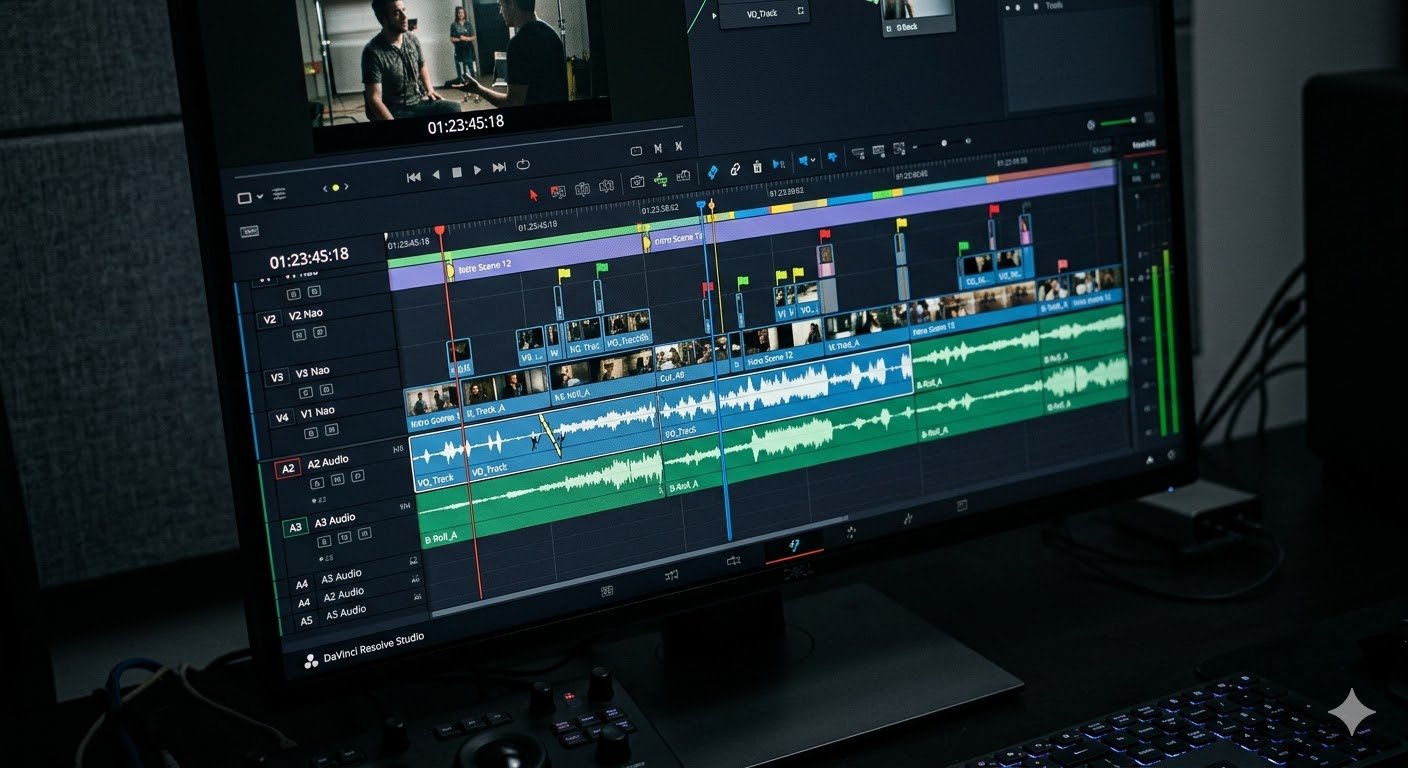The width and height of the screenshot is (1408, 768).
Task: Toggle loop playback icon
Action: tap(523, 165)
